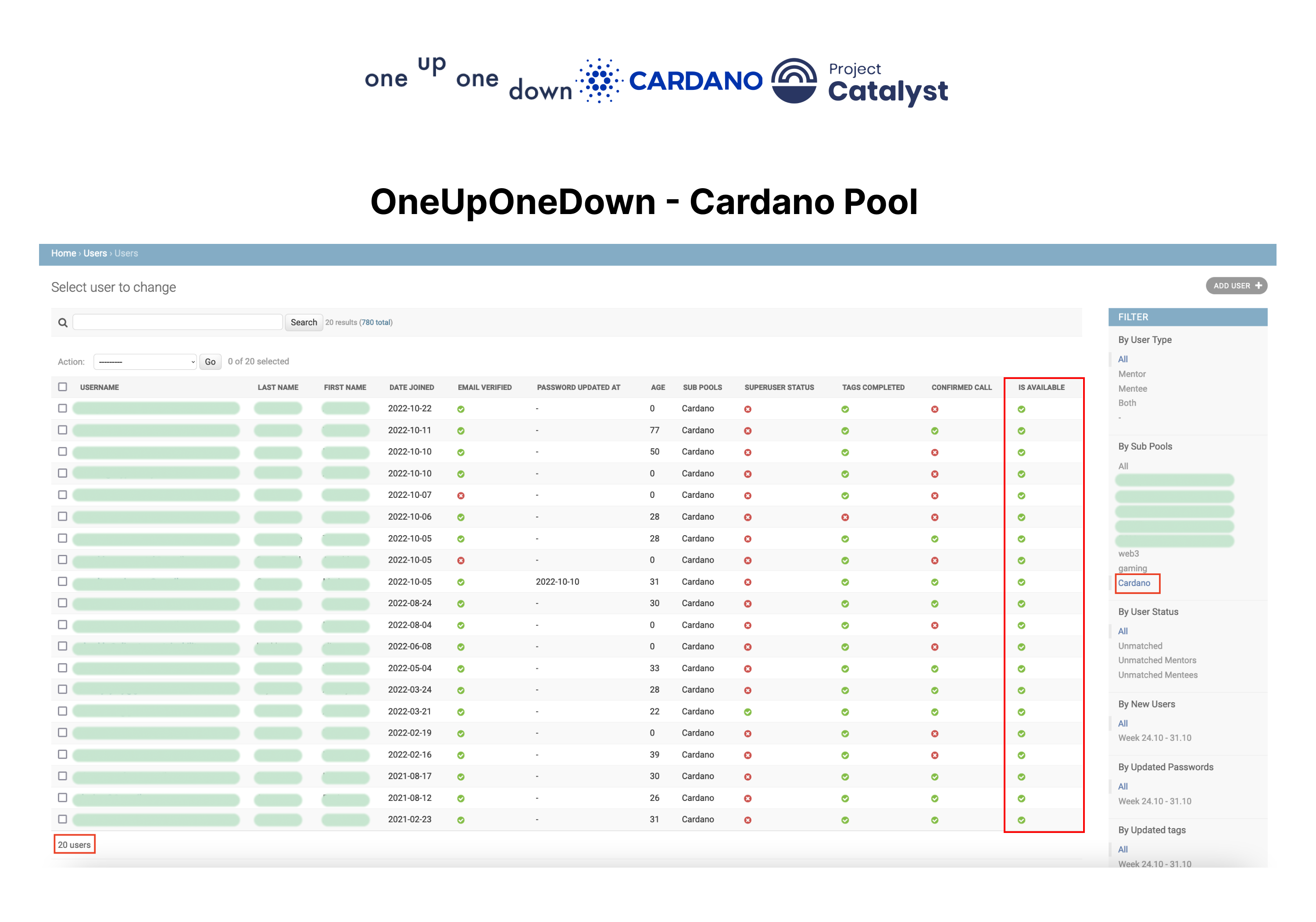
Task: Sort by the Age column header
Action: (x=658, y=387)
